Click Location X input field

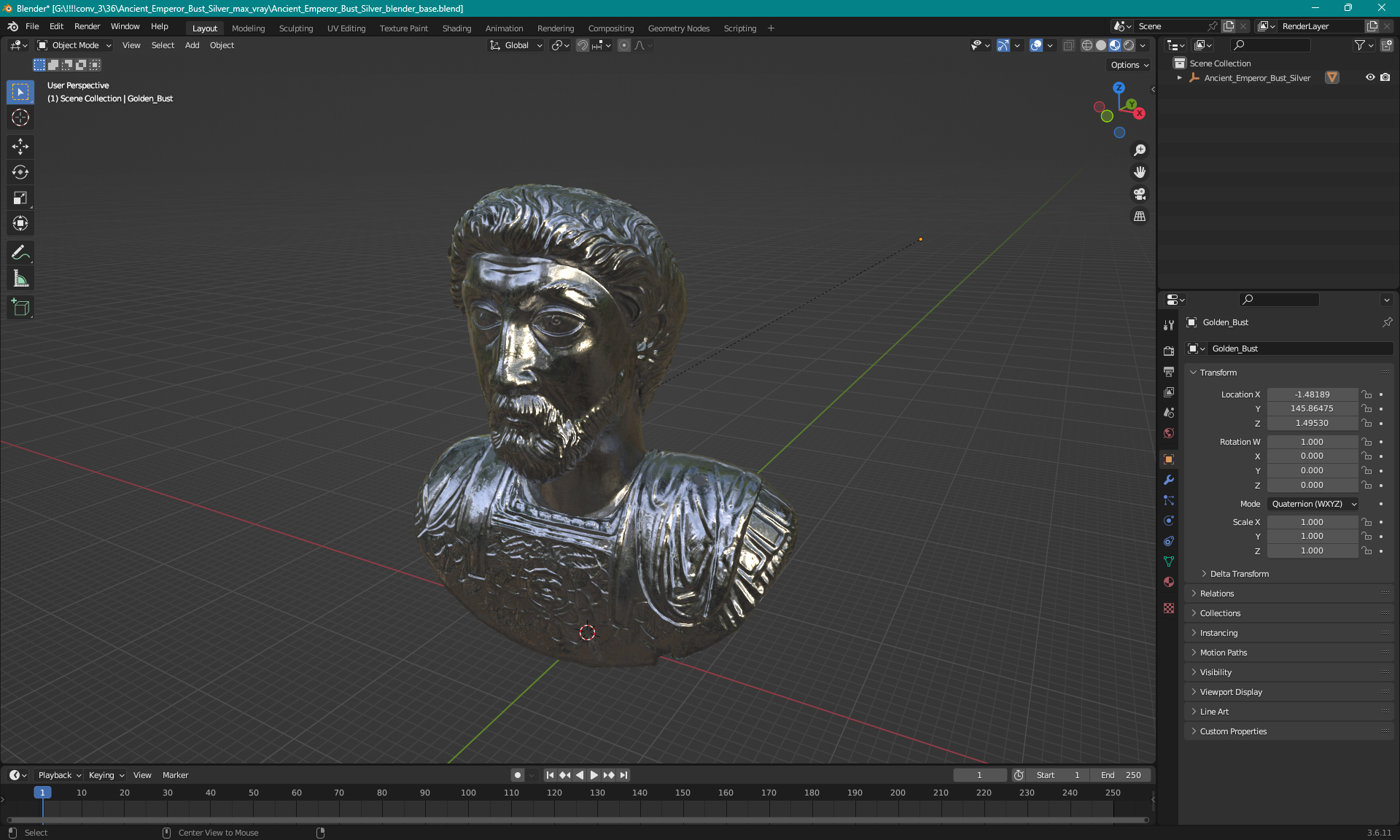(x=1311, y=393)
